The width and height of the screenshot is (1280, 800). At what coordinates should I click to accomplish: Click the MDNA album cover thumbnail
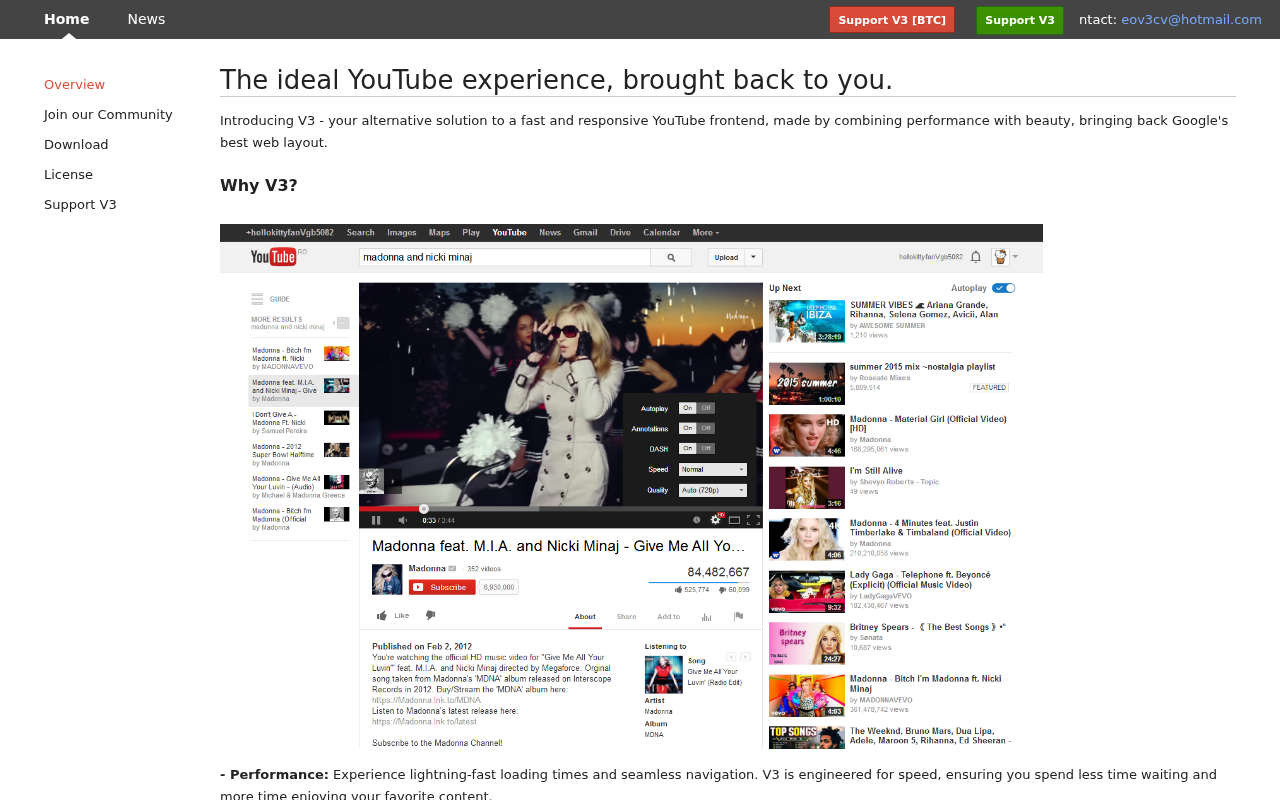coord(663,674)
